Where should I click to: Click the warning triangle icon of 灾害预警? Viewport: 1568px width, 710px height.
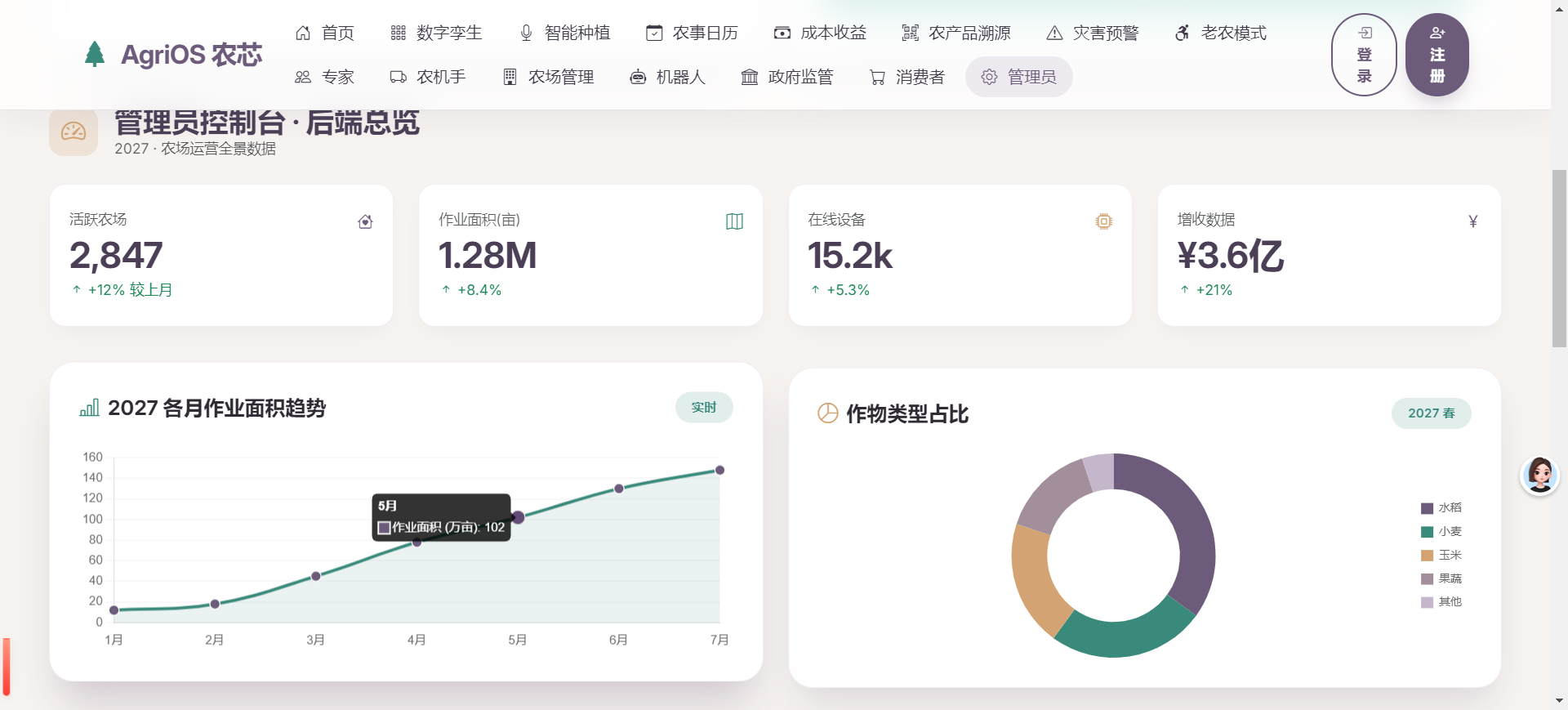click(x=1054, y=33)
